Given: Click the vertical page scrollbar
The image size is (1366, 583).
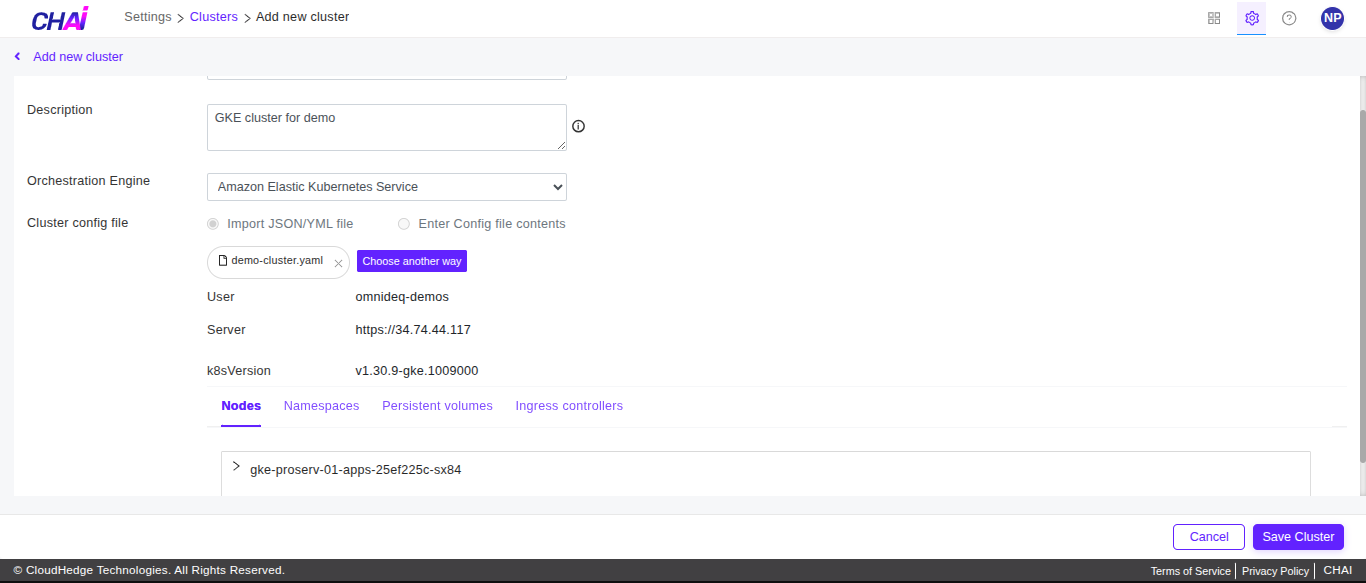Looking at the screenshot, I should pos(1361,270).
